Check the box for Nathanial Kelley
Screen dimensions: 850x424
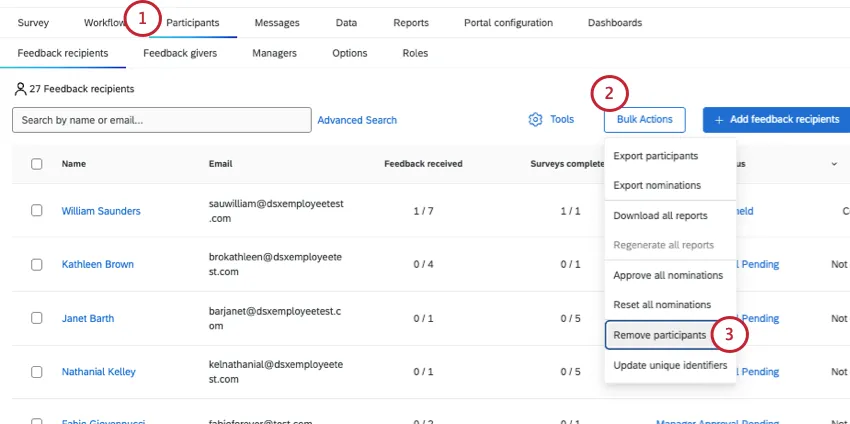(x=36, y=371)
